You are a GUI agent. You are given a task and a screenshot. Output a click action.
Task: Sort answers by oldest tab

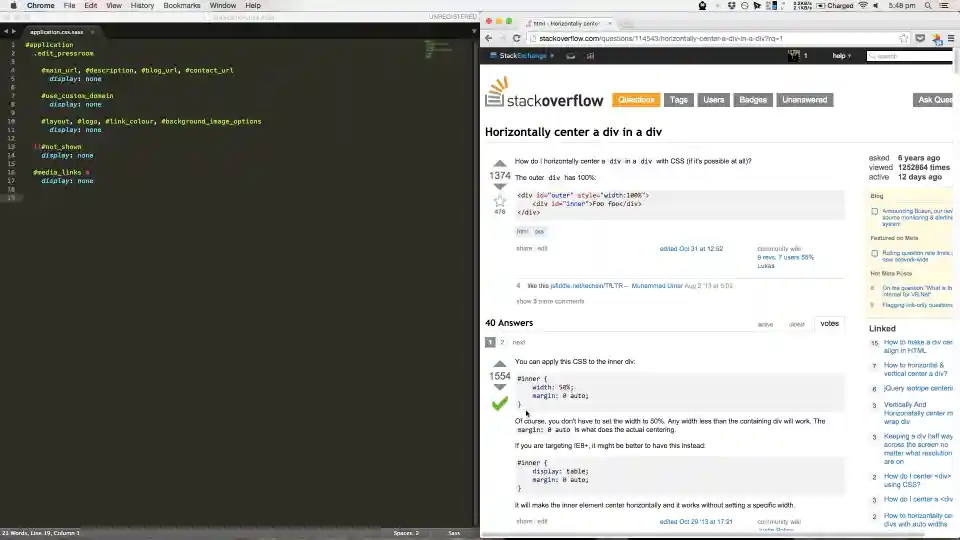(x=797, y=324)
